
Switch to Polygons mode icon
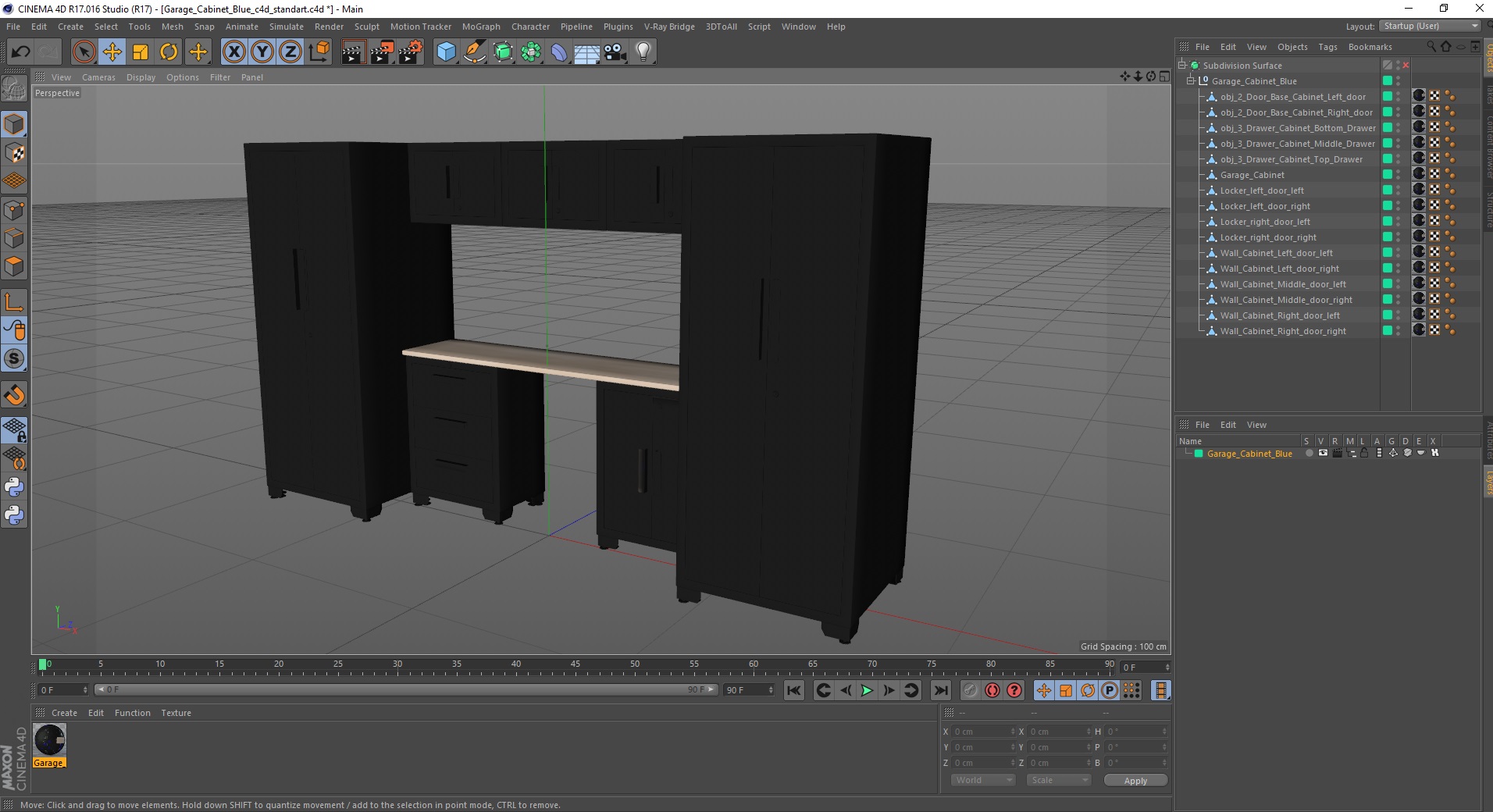click(14, 266)
